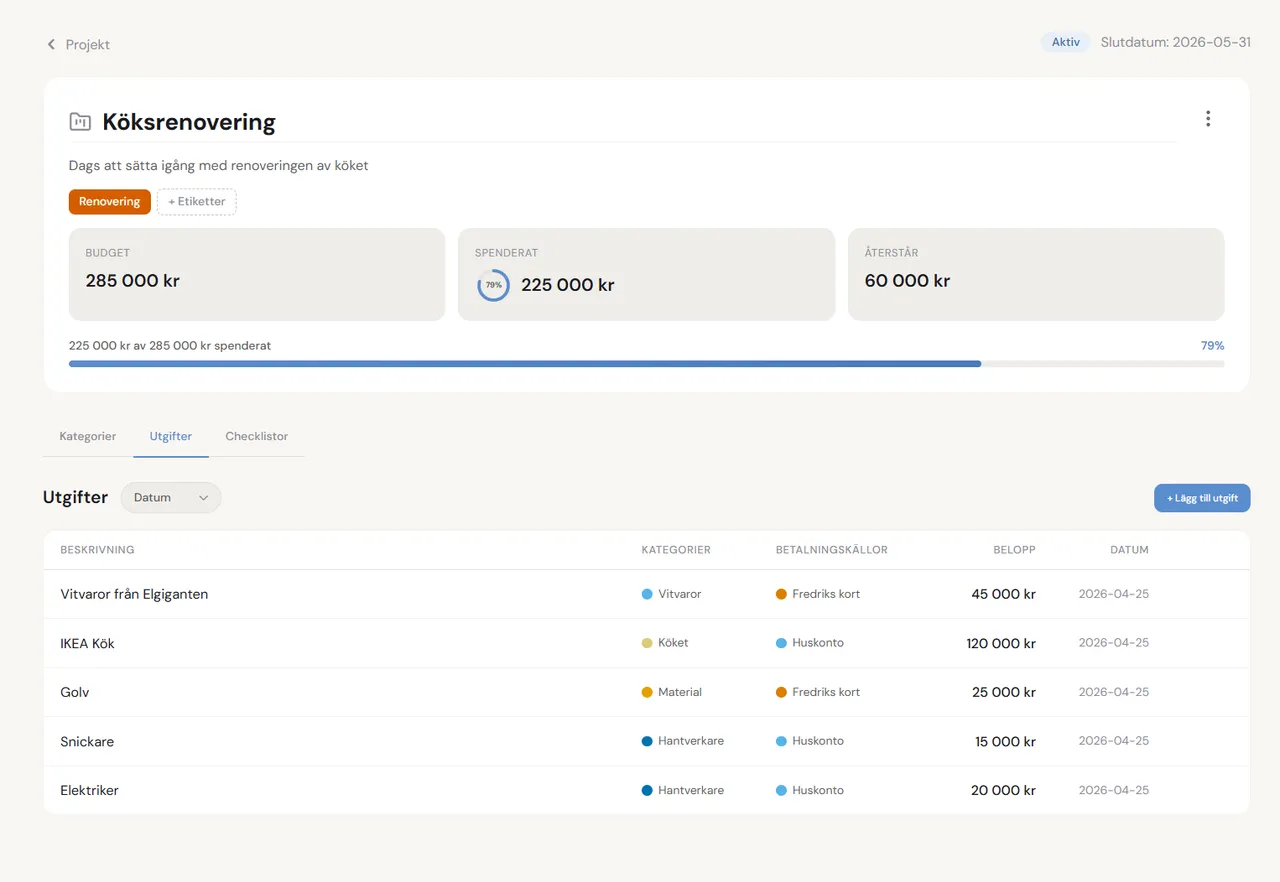Click the 120 000 kr amount
This screenshot has width=1280, height=882.
click(1001, 643)
